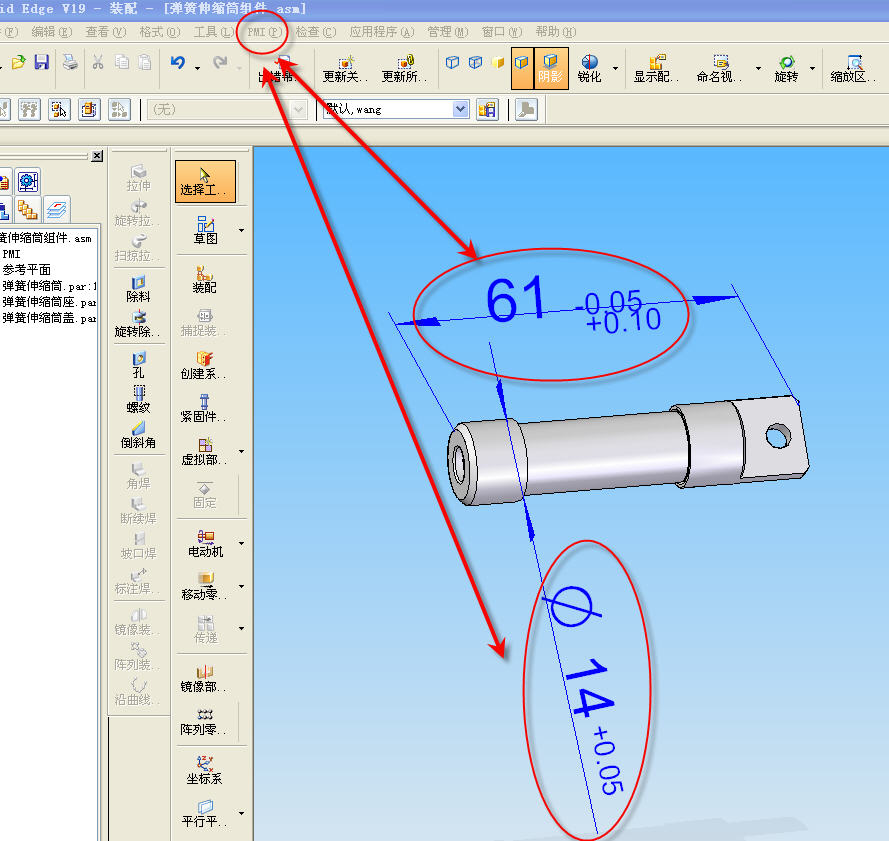
Task: Open the disabled (无) combo box
Action: click(227, 109)
